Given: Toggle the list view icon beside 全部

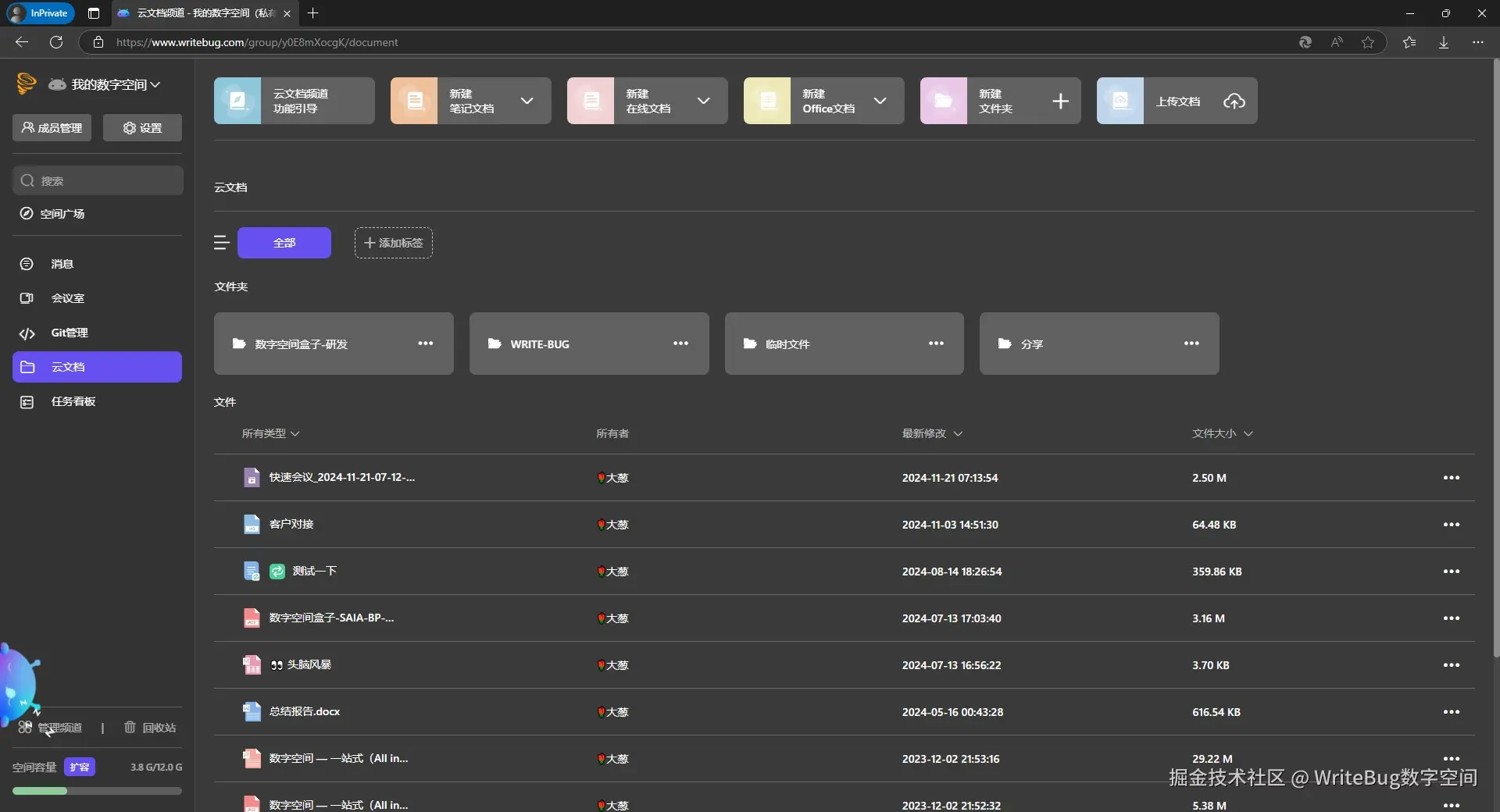Looking at the screenshot, I should click(x=221, y=243).
